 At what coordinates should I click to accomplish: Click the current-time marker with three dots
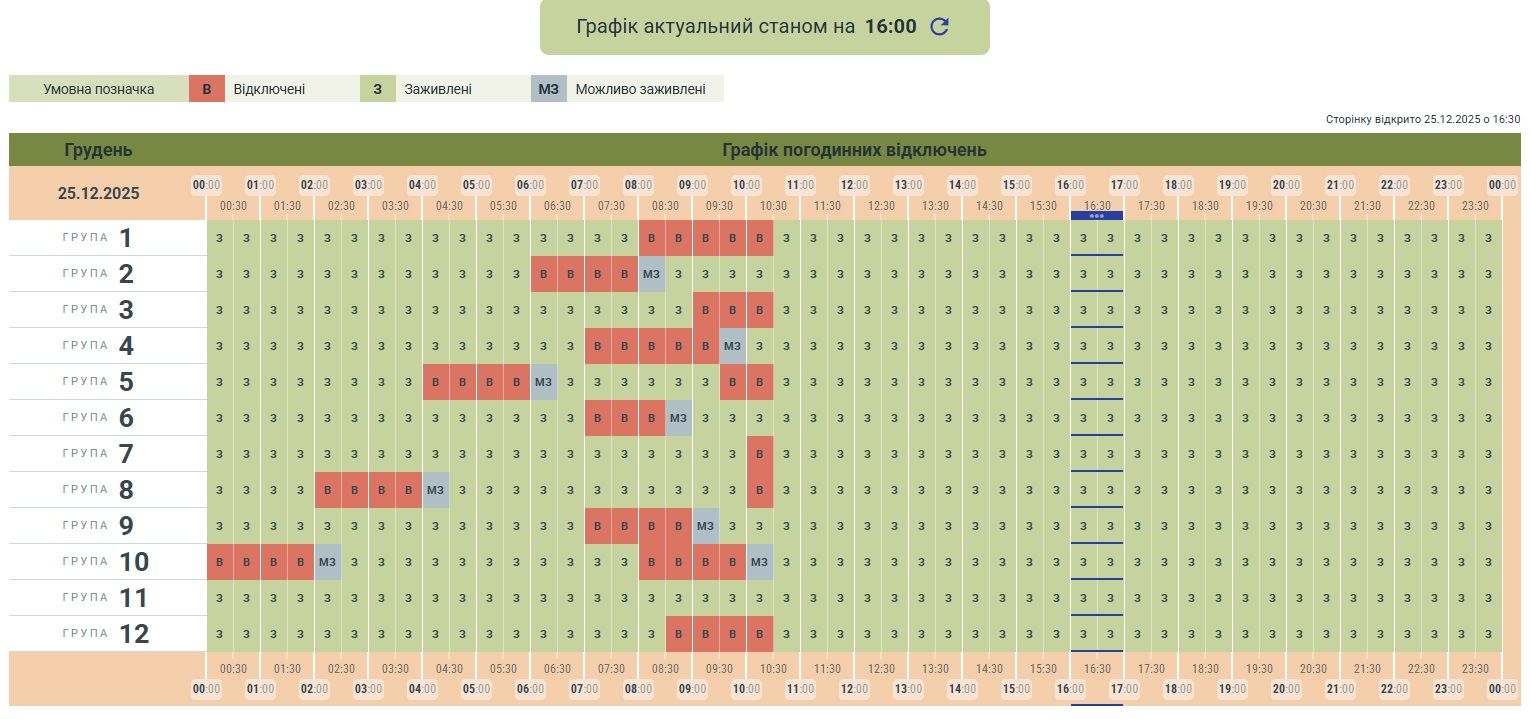pyautogui.click(x=1096, y=216)
